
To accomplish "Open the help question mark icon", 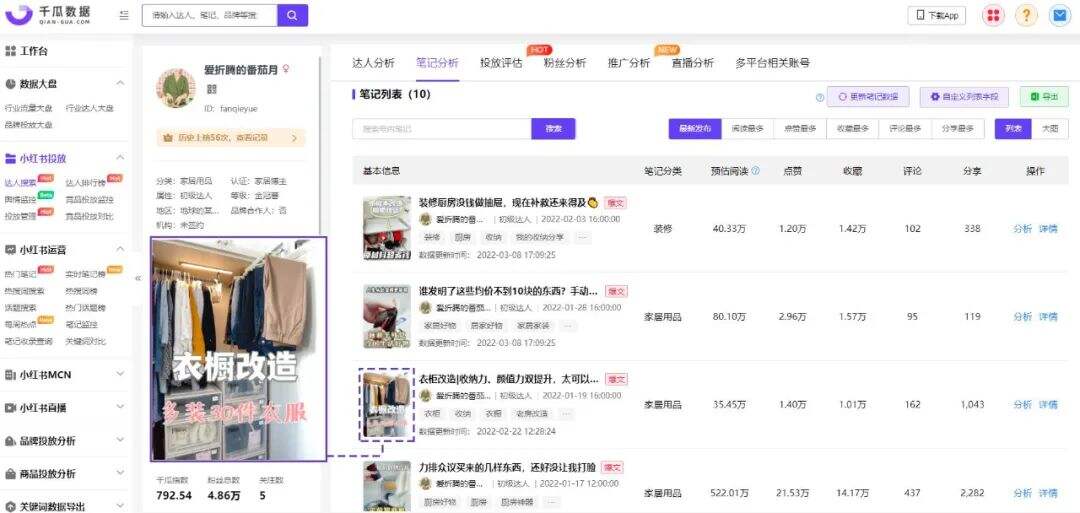I will tap(1026, 15).
